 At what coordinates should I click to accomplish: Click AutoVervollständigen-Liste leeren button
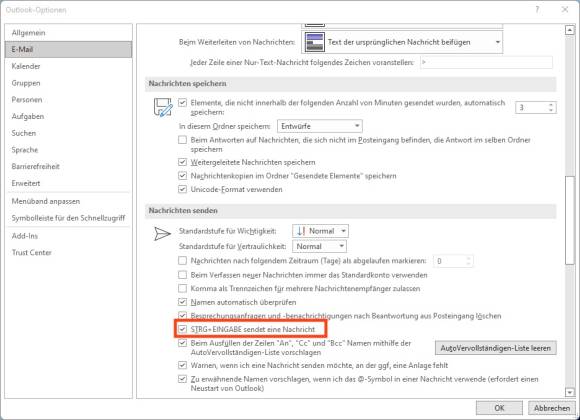496,348
